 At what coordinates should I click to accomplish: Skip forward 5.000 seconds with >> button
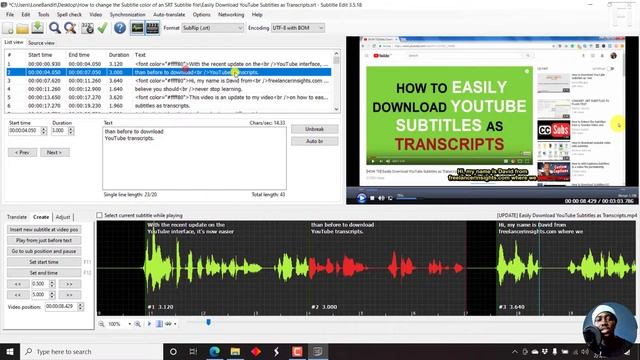pos(69,294)
